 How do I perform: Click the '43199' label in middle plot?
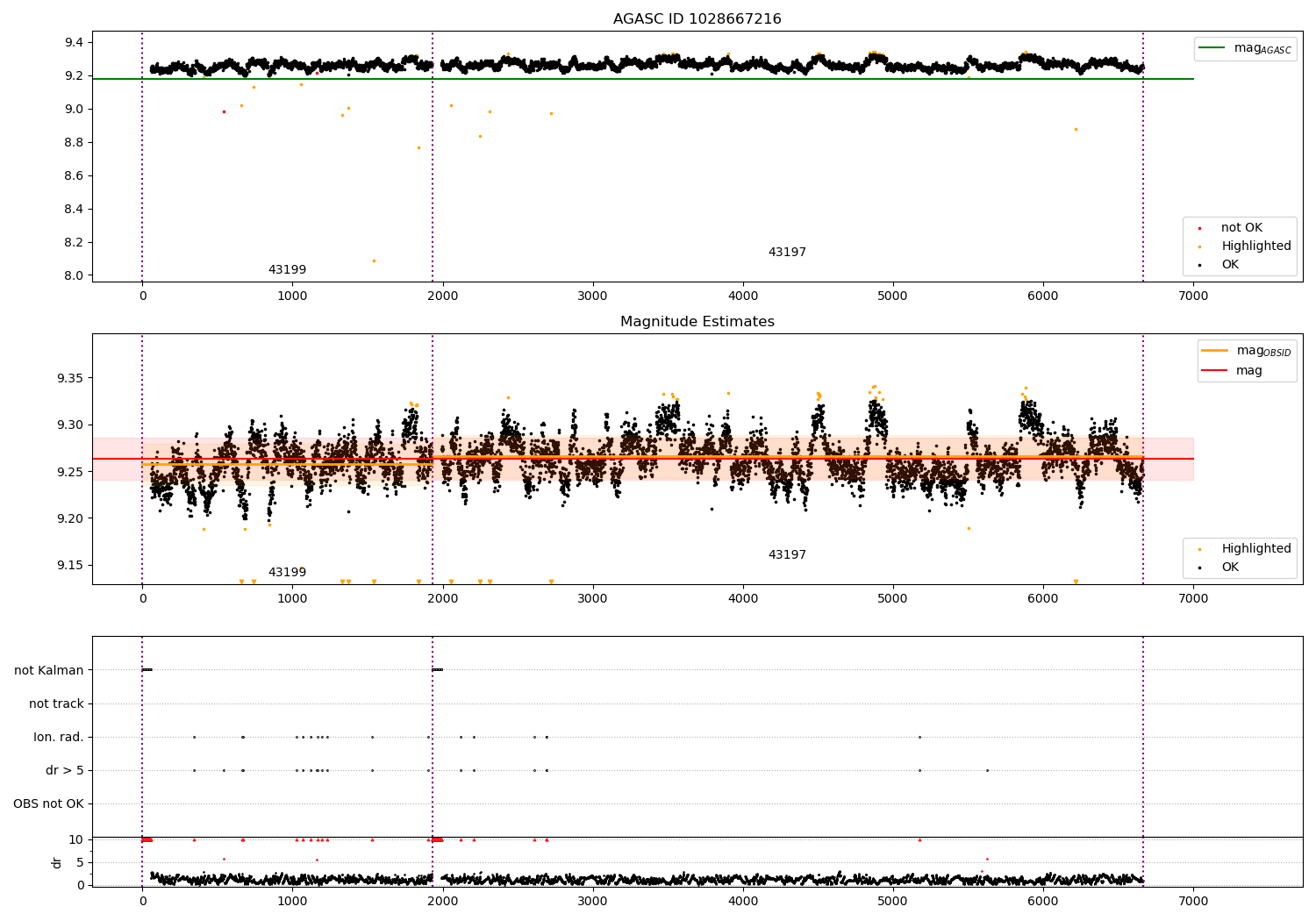[x=287, y=573]
